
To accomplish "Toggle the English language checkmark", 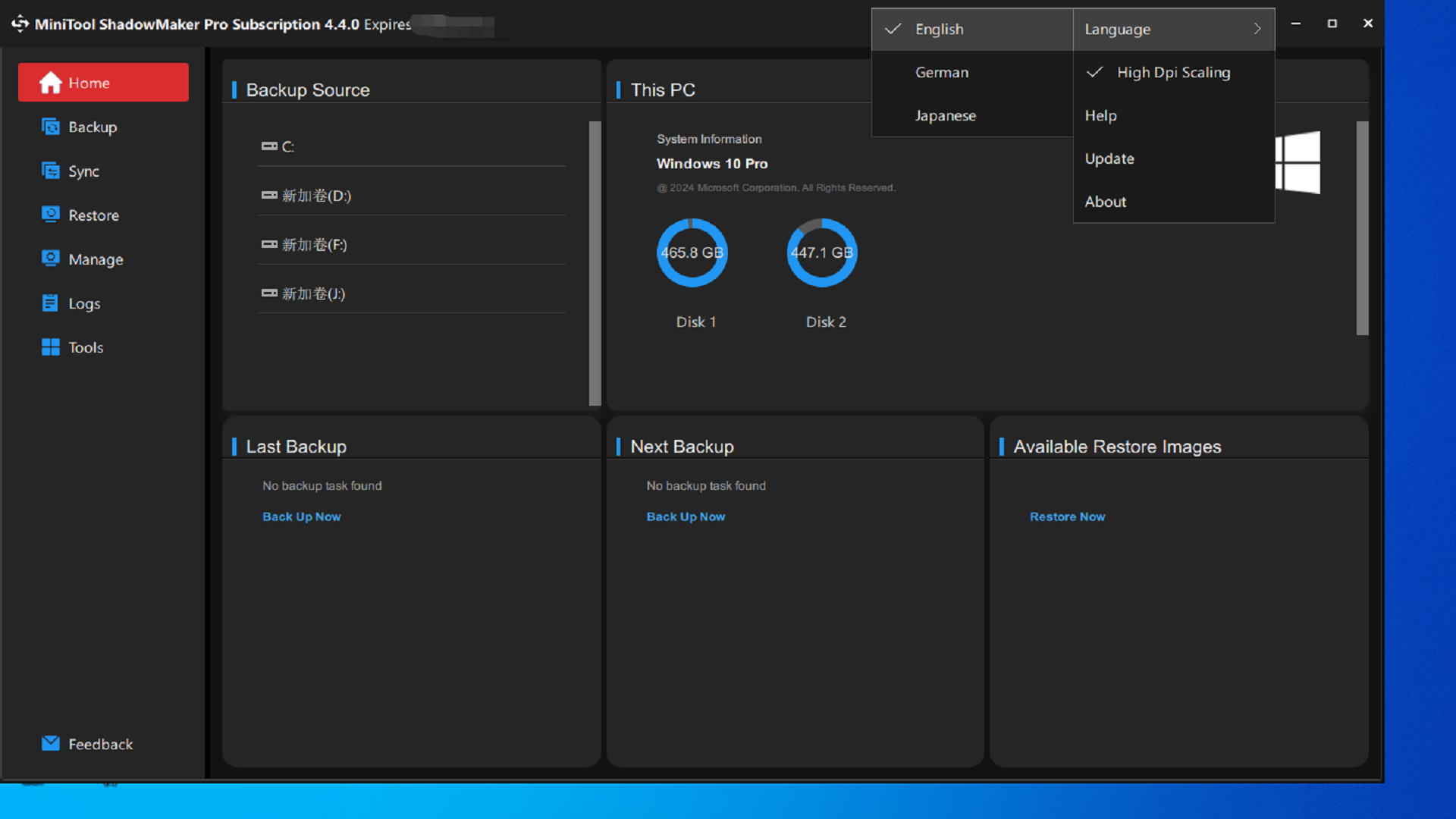I will click(893, 29).
